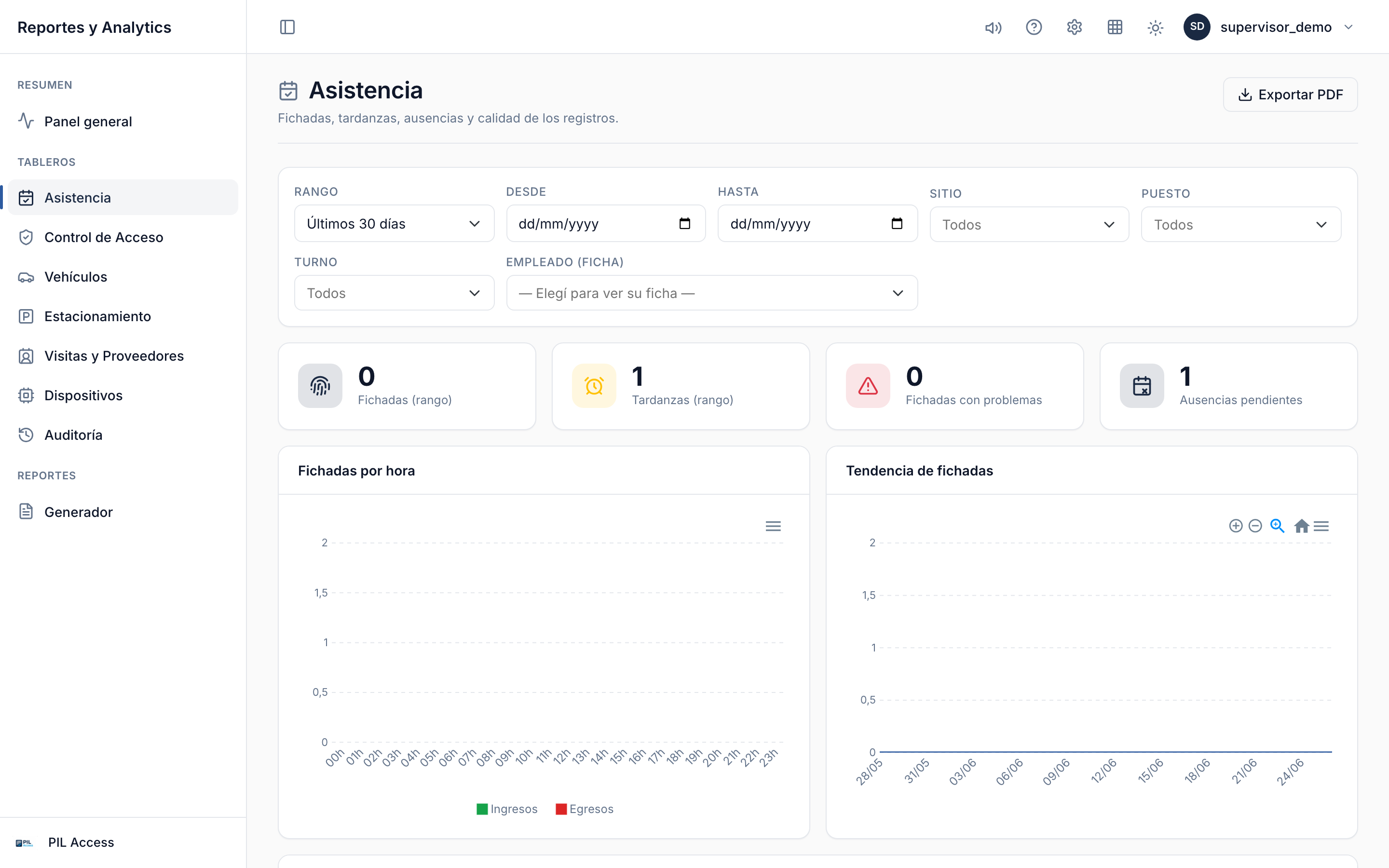Open Panel general from sidebar
The image size is (1389, 868).
click(123, 121)
